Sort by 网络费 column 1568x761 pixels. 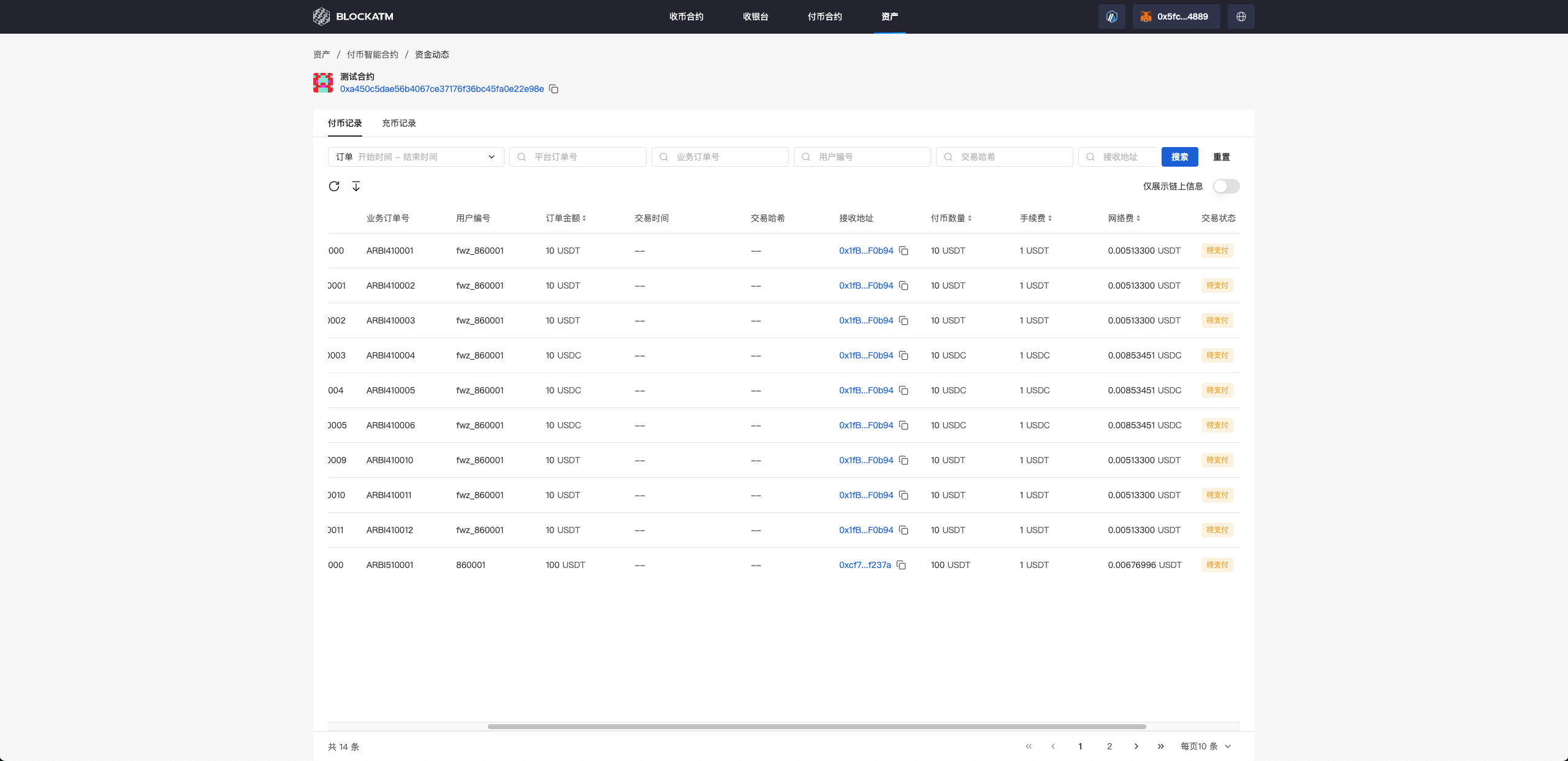[x=1124, y=219]
